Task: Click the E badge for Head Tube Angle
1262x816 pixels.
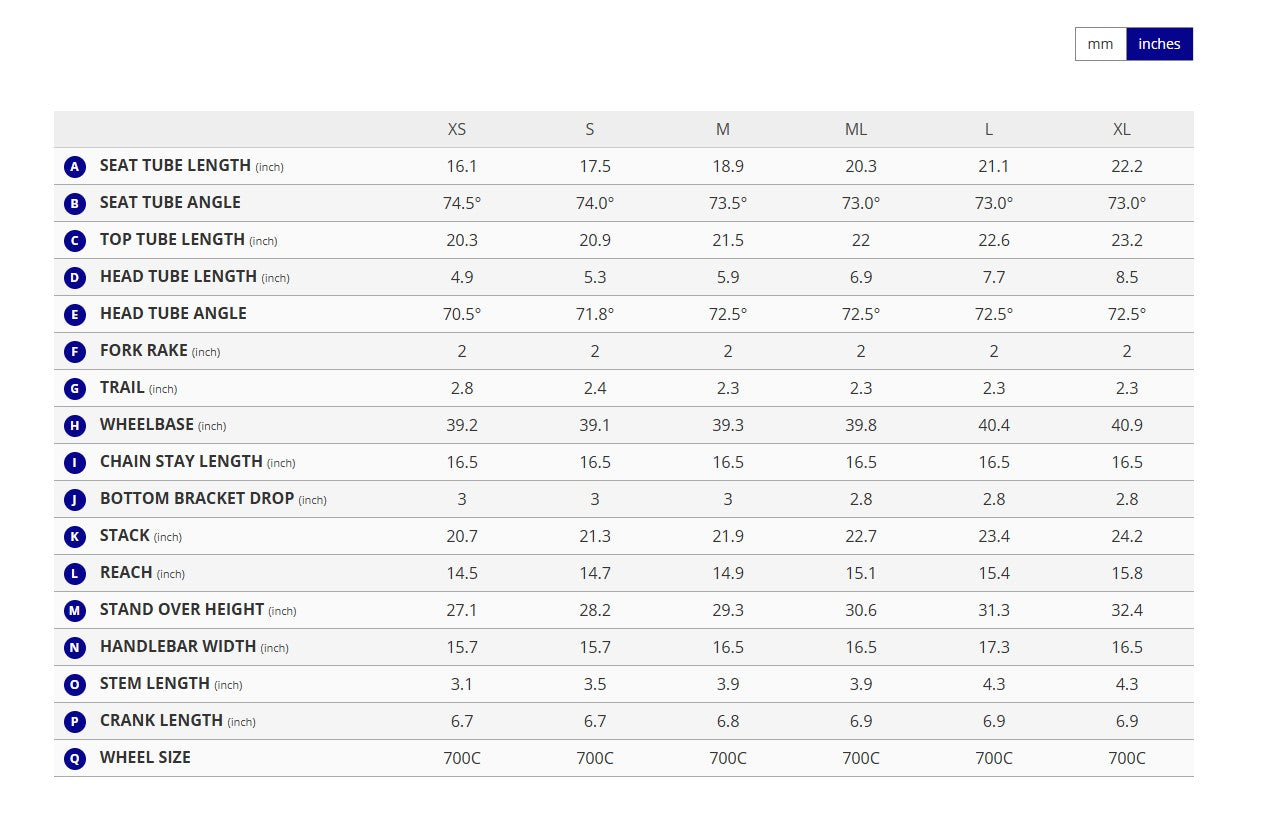Action: pyautogui.click(x=75, y=315)
